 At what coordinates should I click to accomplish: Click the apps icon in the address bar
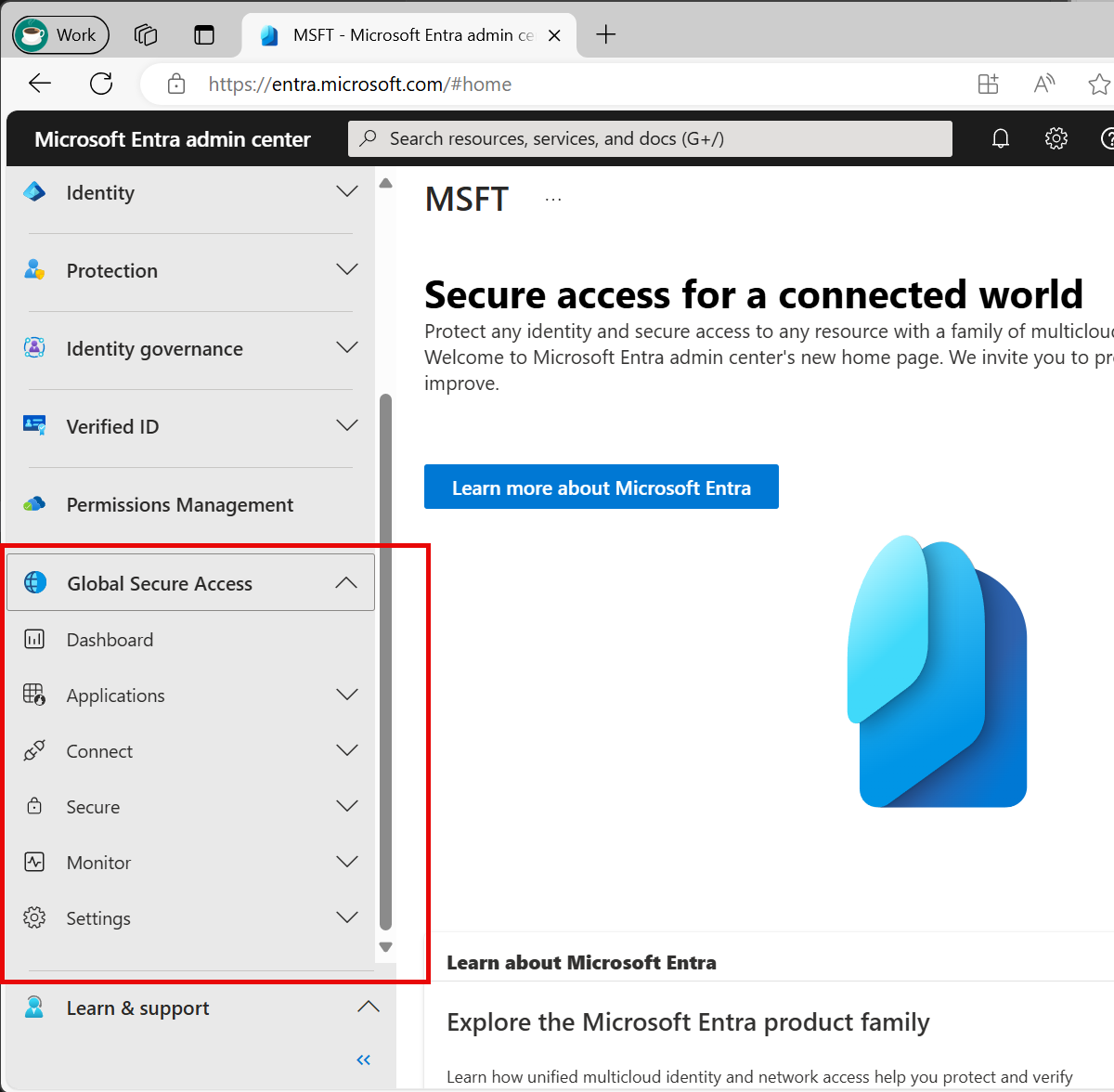click(x=989, y=84)
